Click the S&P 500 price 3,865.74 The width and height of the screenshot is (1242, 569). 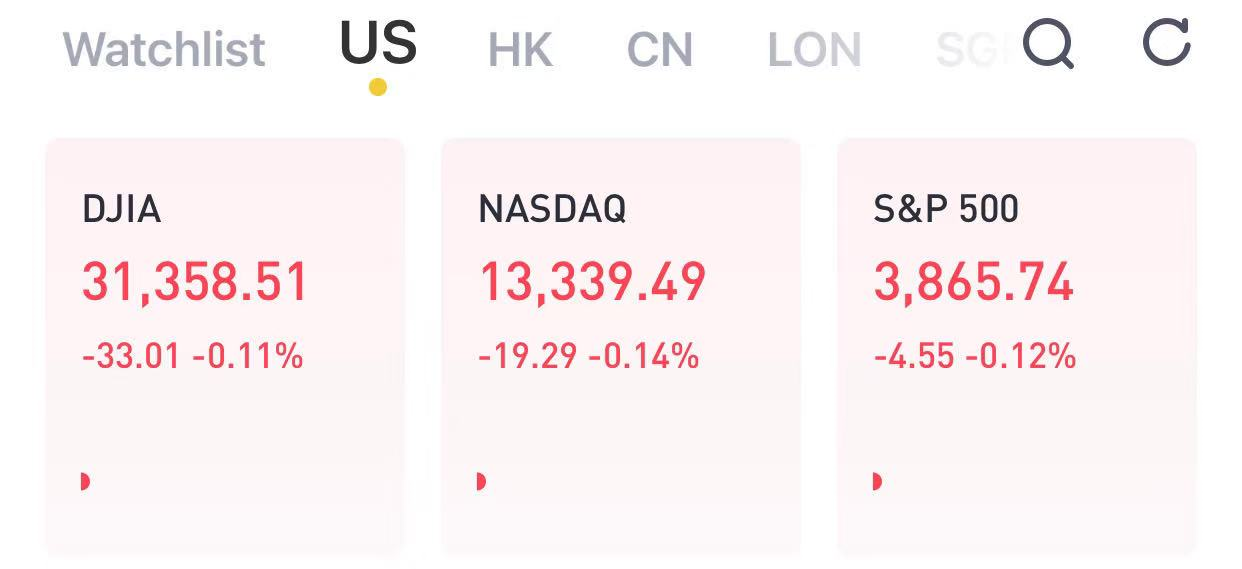coord(974,282)
